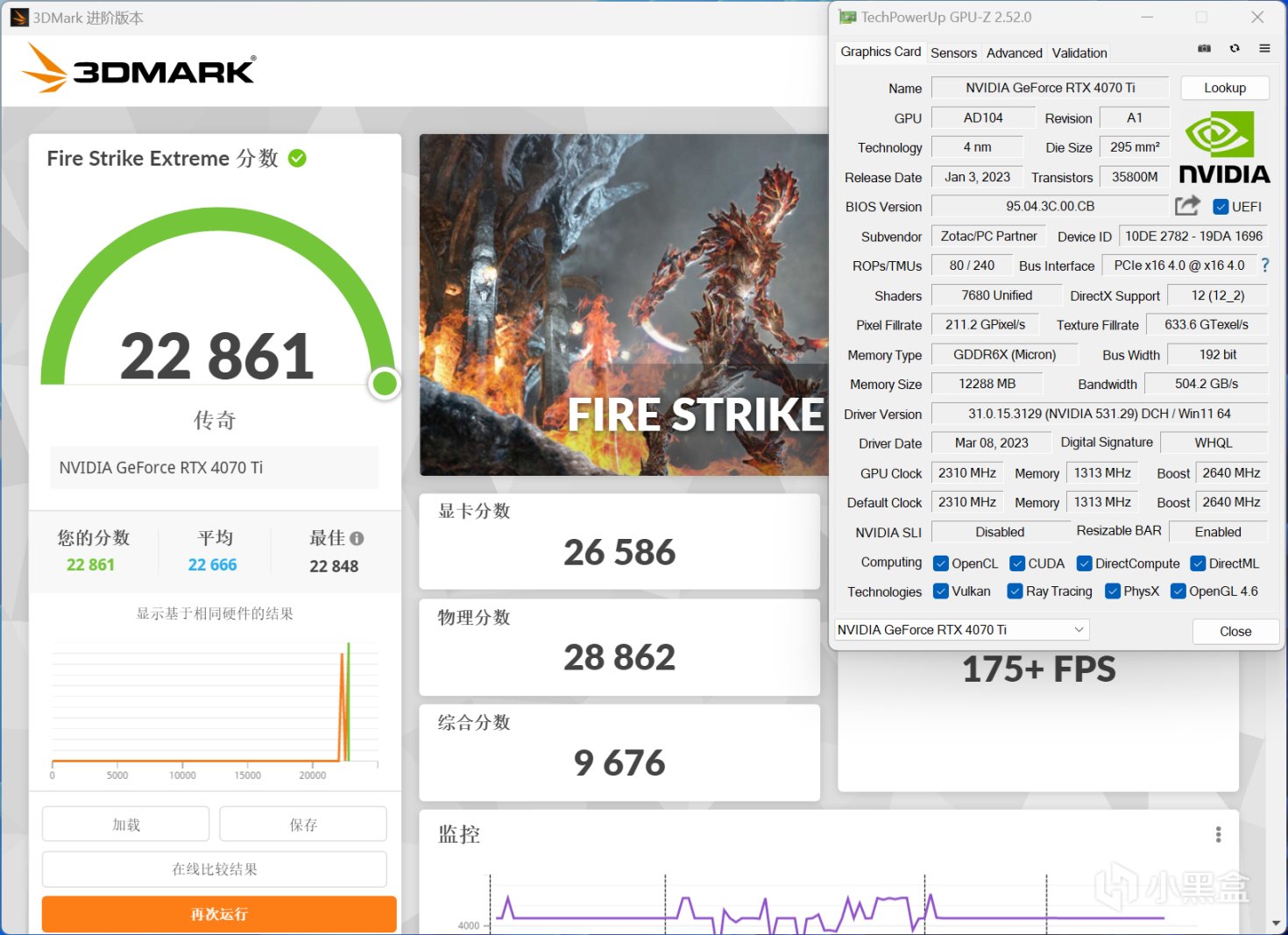Click the Subvendor value Zotac/PC Partner
This screenshot has width=1288, height=935.
click(989, 236)
